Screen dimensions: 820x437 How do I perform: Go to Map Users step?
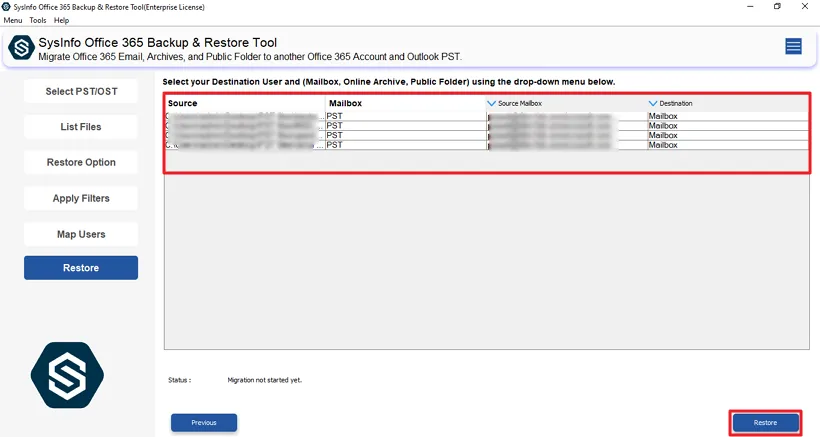click(81, 235)
